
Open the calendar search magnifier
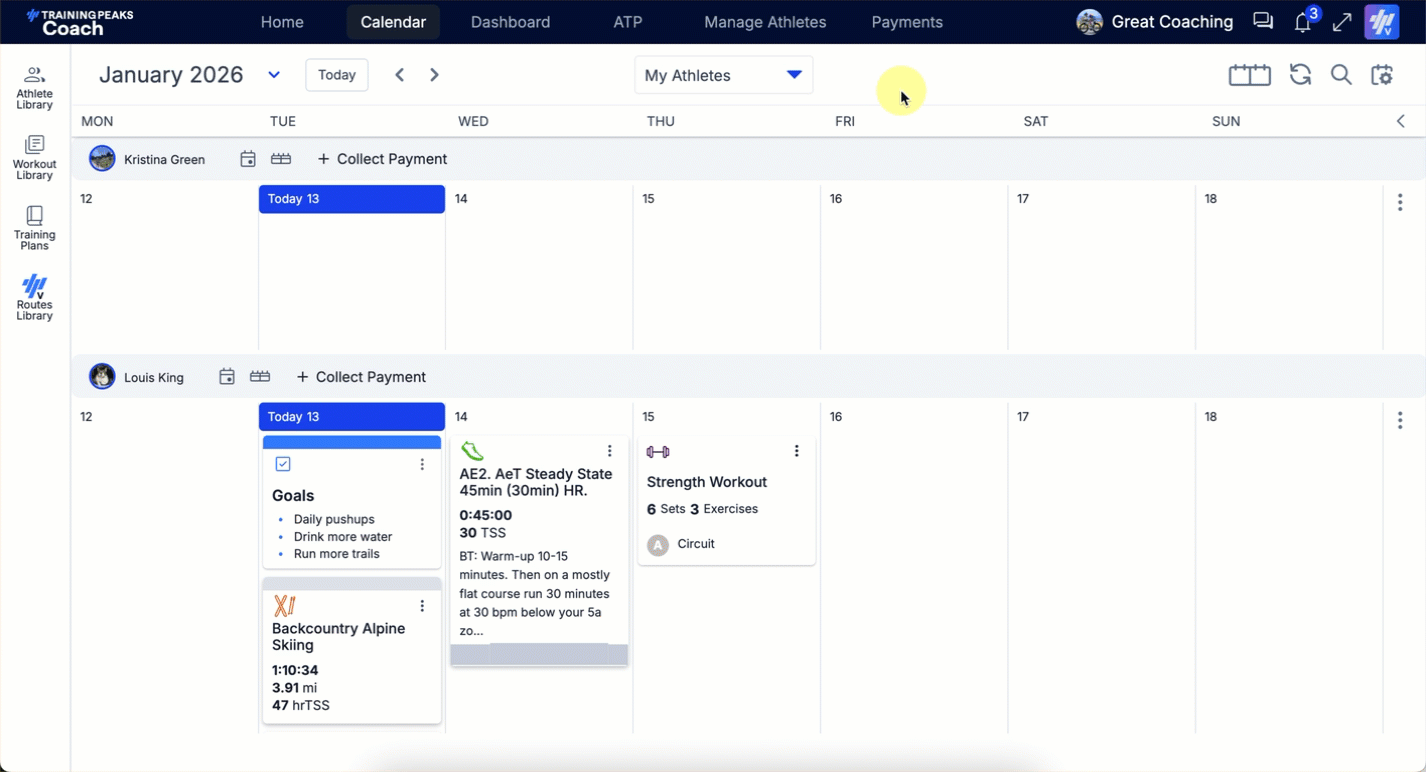pyautogui.click(x=1341, y=75)
